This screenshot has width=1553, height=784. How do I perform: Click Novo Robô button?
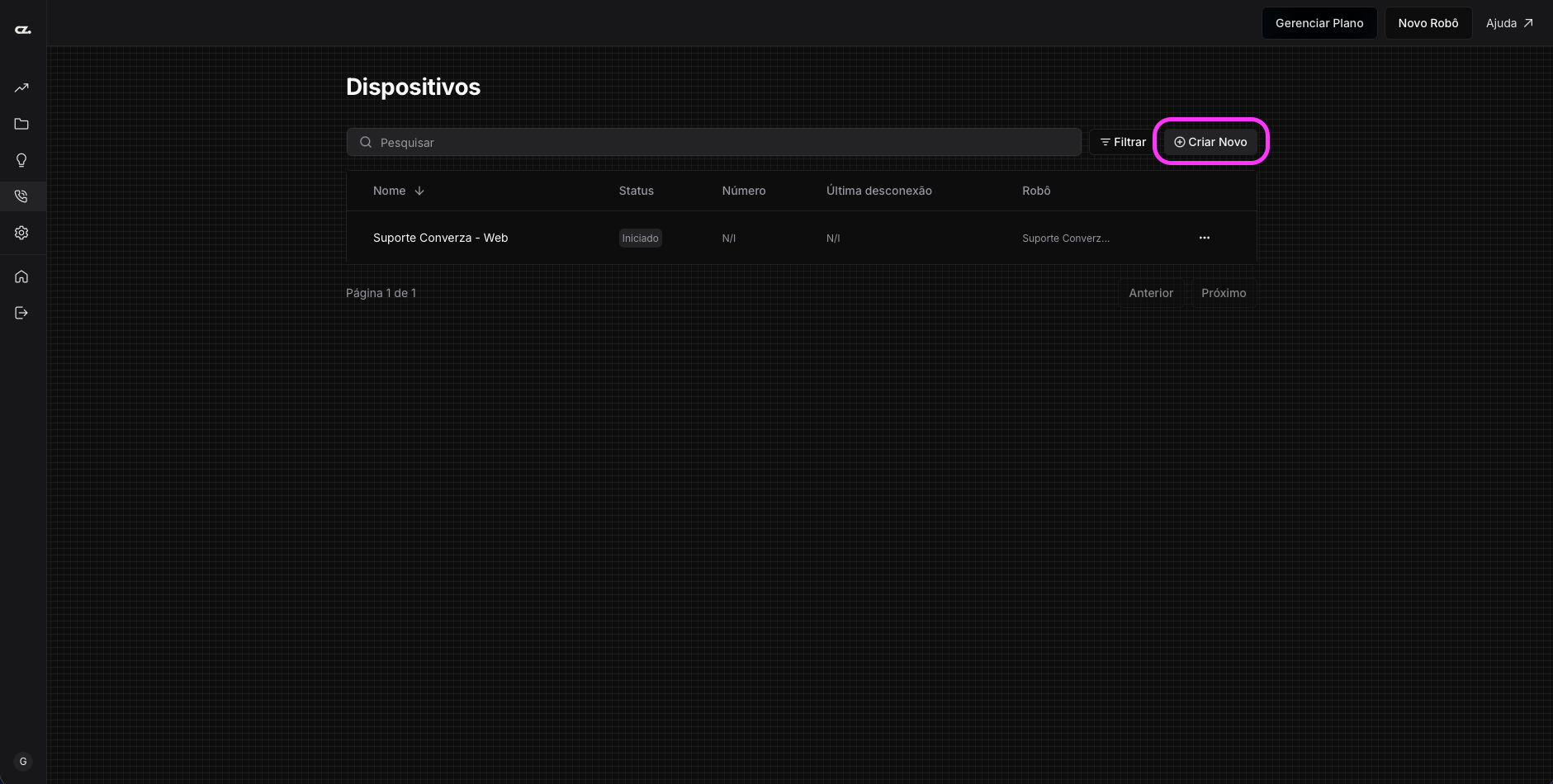click(1428, 23)
